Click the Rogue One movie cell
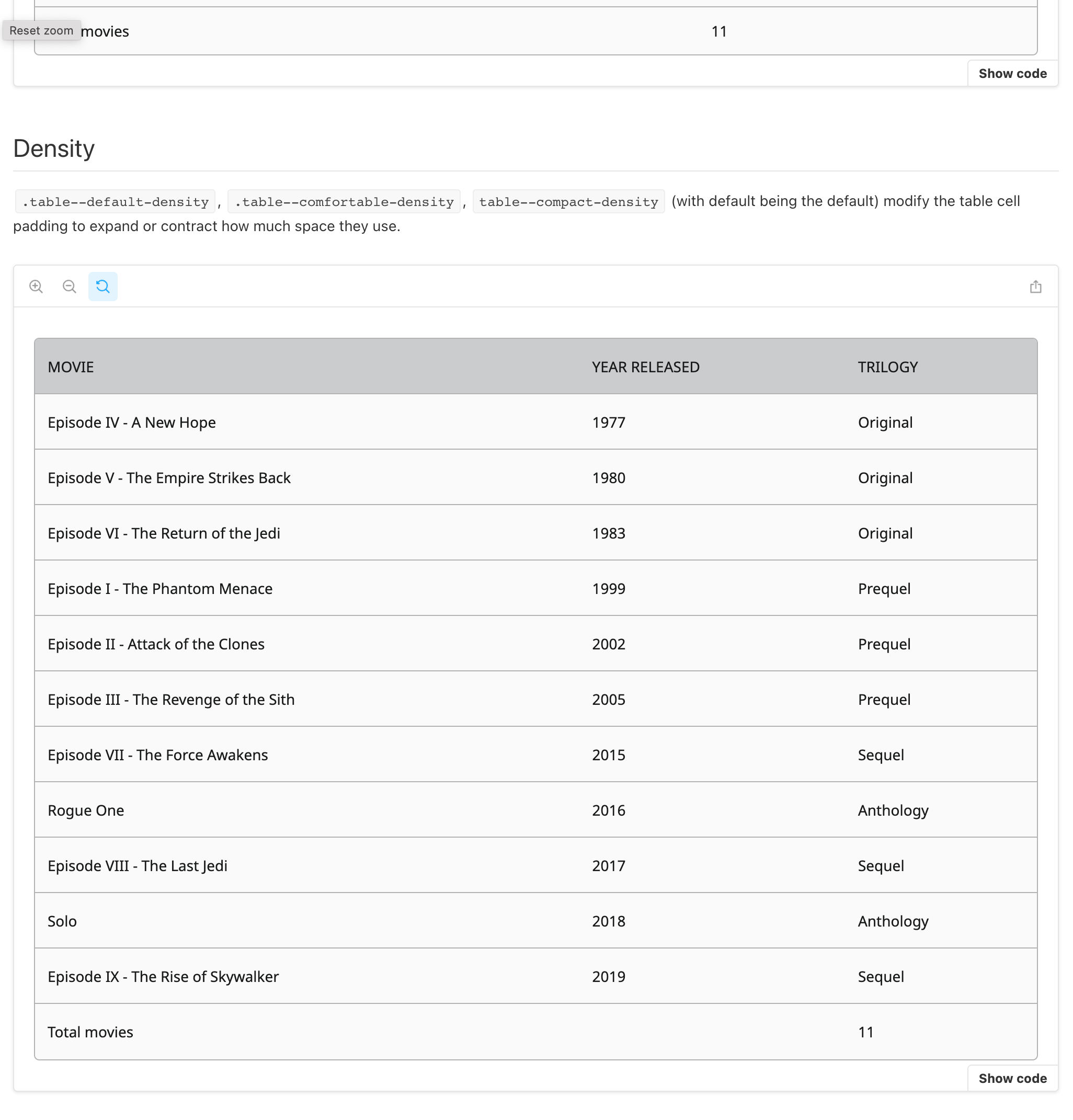Screen dimensions: 1073x1120 pos(86,810)
